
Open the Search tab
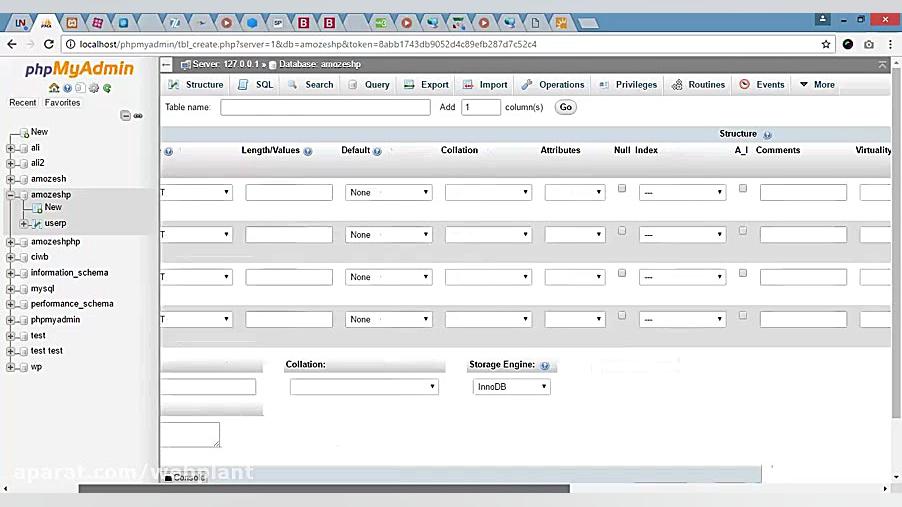[311, 85]
